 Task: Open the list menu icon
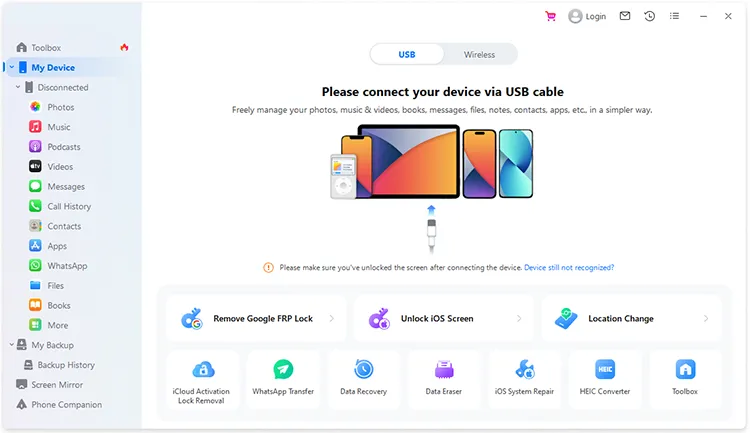tap(674, 16)
